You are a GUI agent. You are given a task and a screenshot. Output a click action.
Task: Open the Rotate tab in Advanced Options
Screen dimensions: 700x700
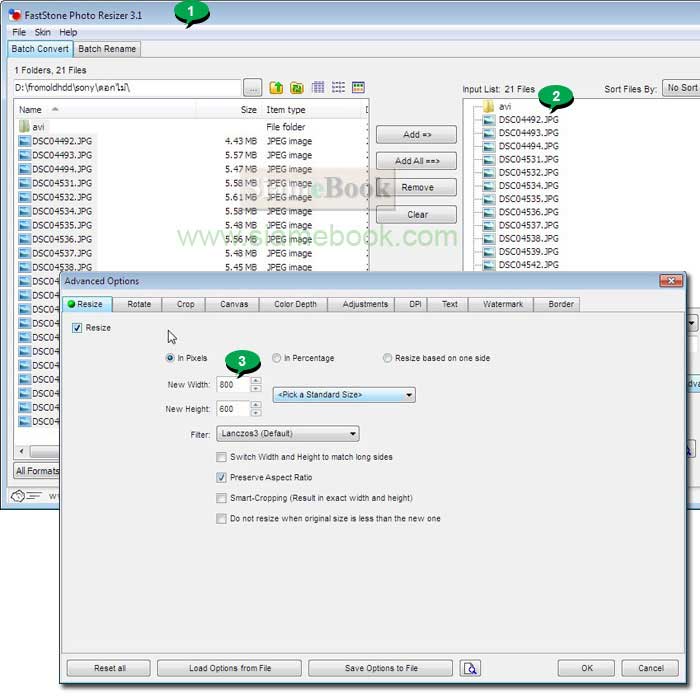[x=139, y=304]
